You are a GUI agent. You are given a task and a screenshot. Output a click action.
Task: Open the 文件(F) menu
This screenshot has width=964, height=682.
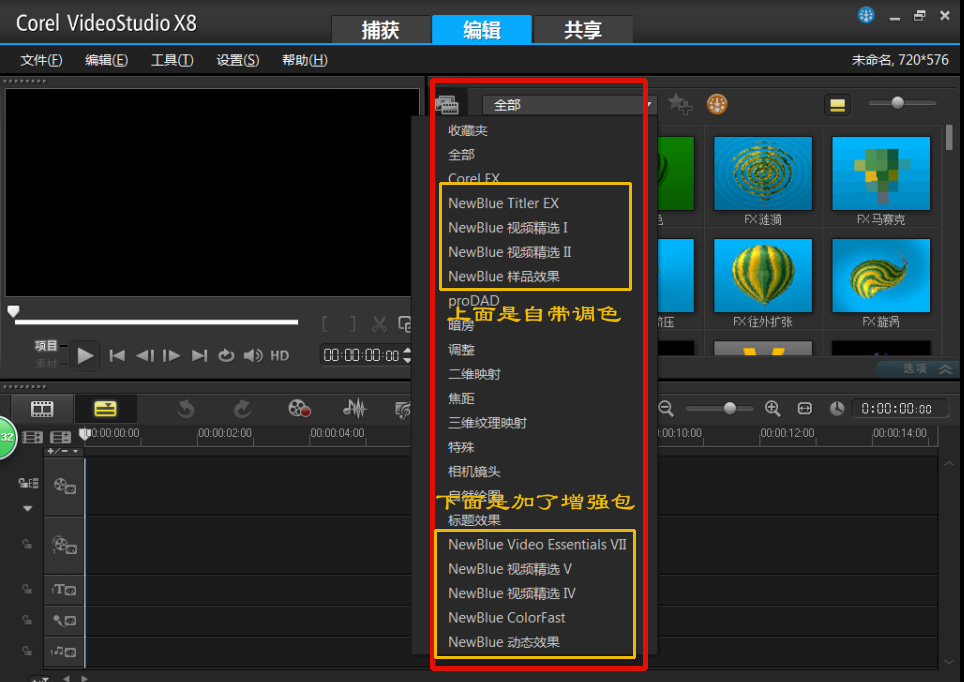tap(41, 60)
